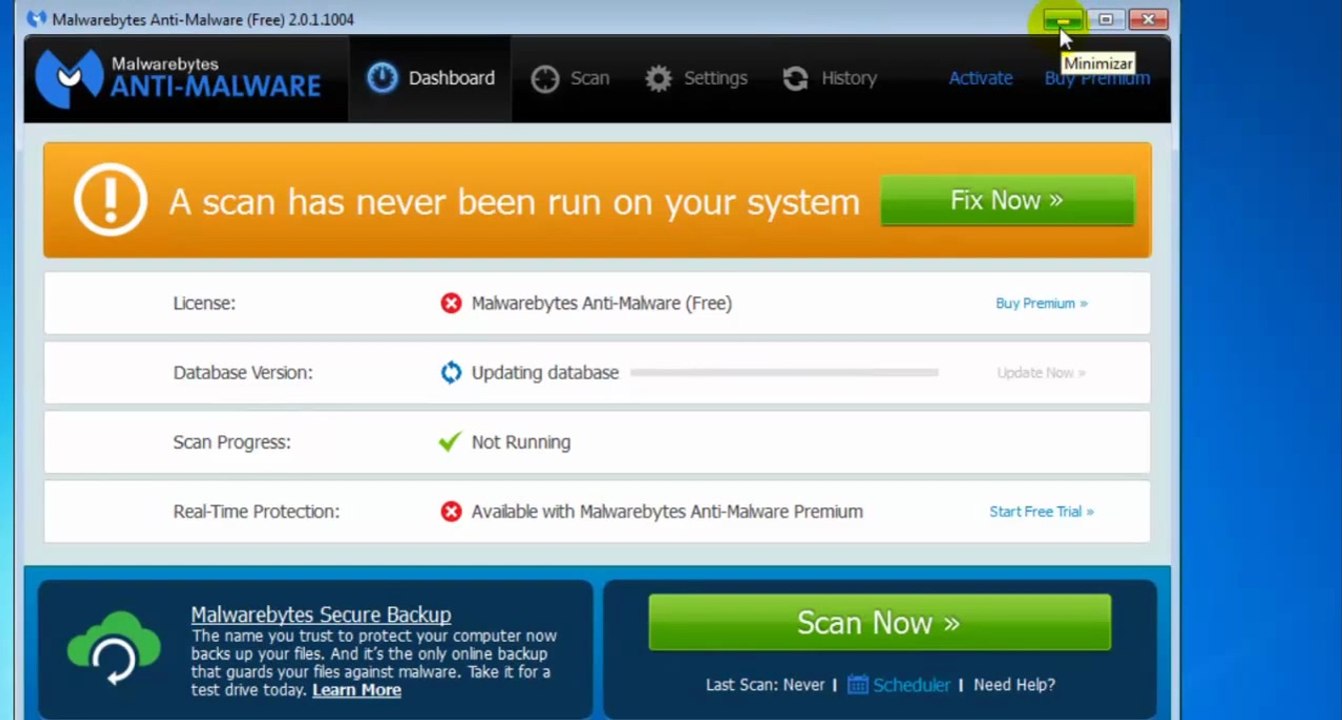The height and width of the screenshot is (720, 1342).
Task: Click the Dashboard gauge icon
Action: [382, 78]
